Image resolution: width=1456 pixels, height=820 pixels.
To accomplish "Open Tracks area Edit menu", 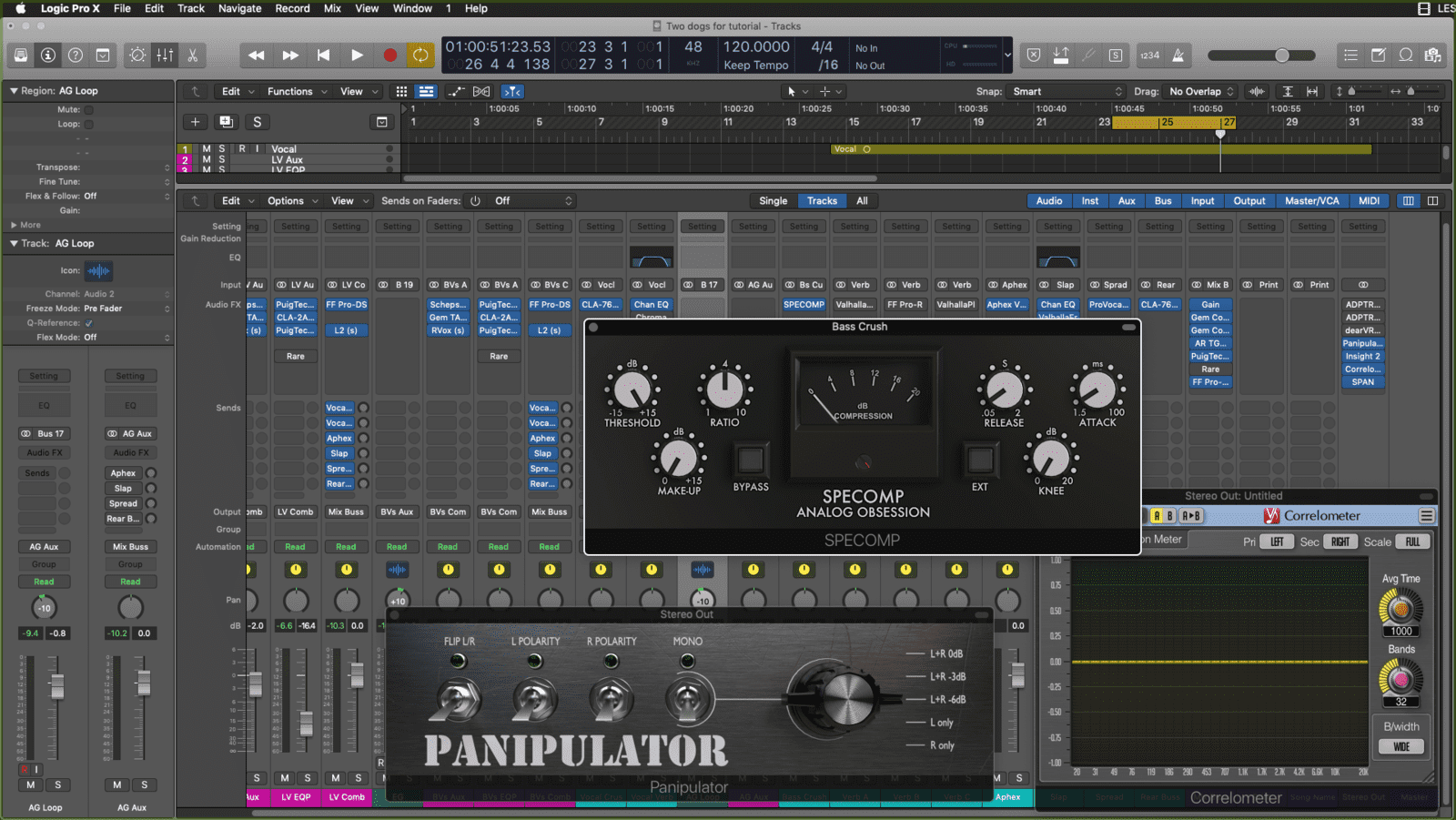I will [238, 92].
